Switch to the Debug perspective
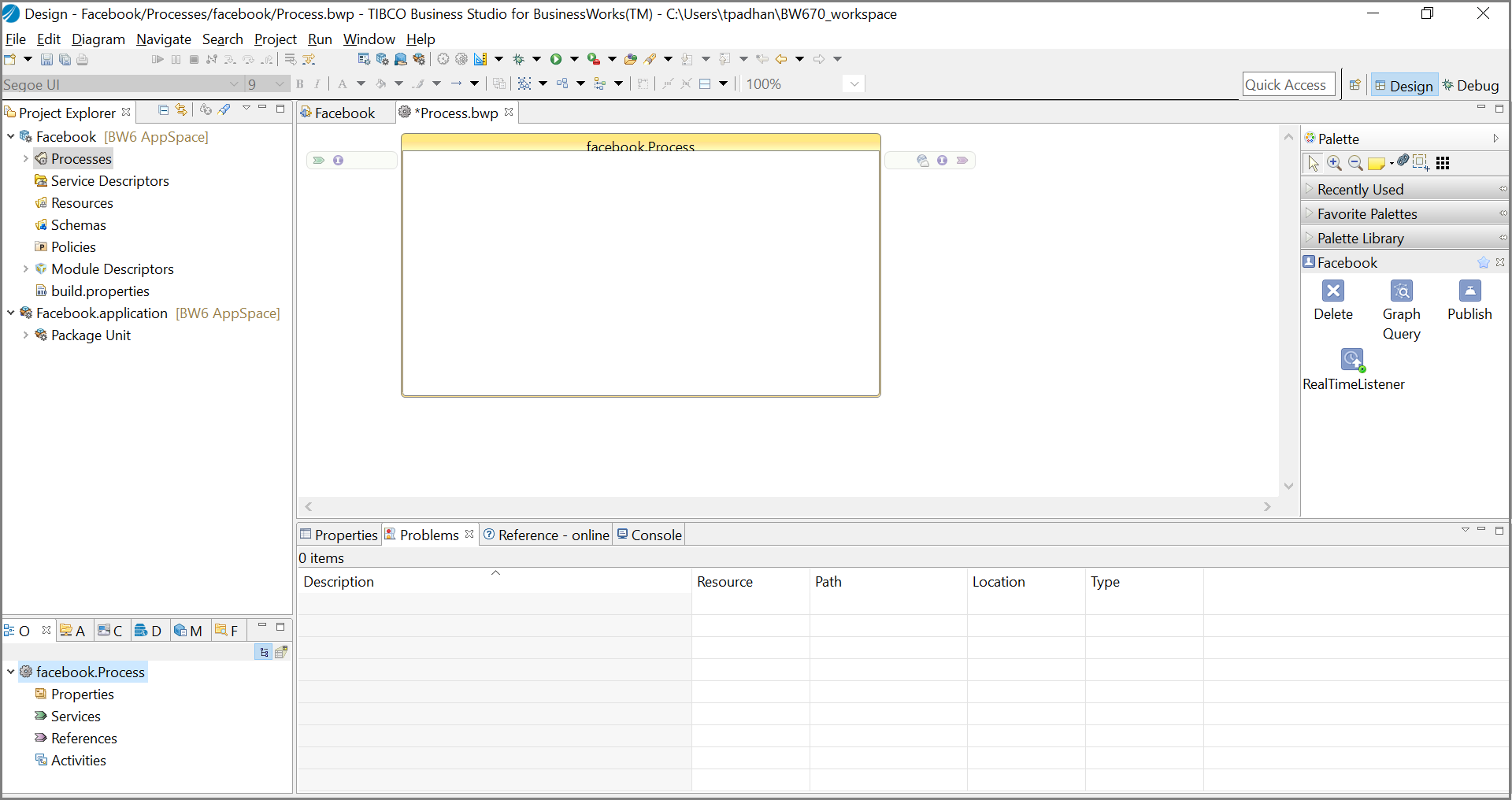1512x800 pixels. (x=1469, y=85)
